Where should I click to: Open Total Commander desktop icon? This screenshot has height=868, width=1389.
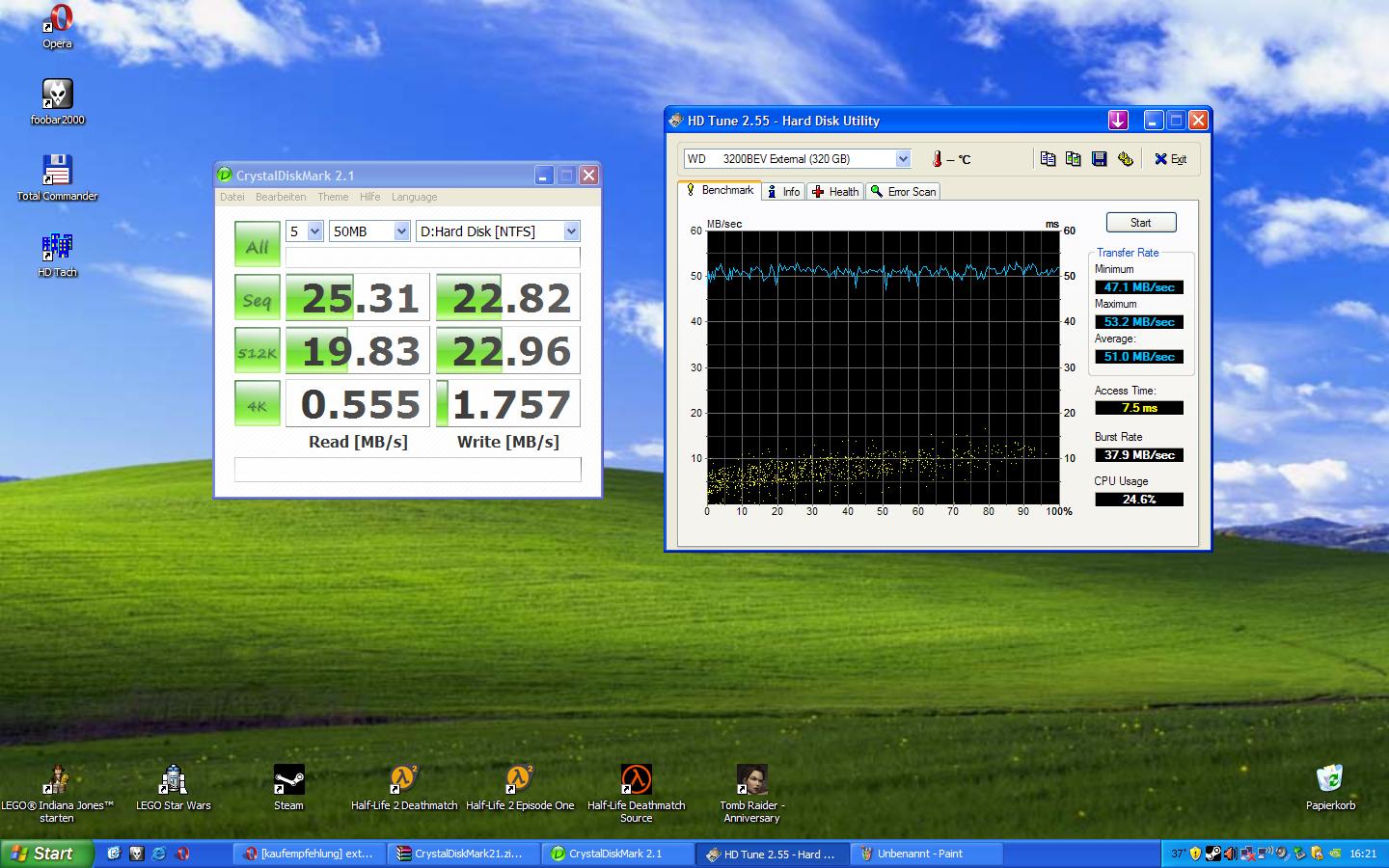click(58, 177)
